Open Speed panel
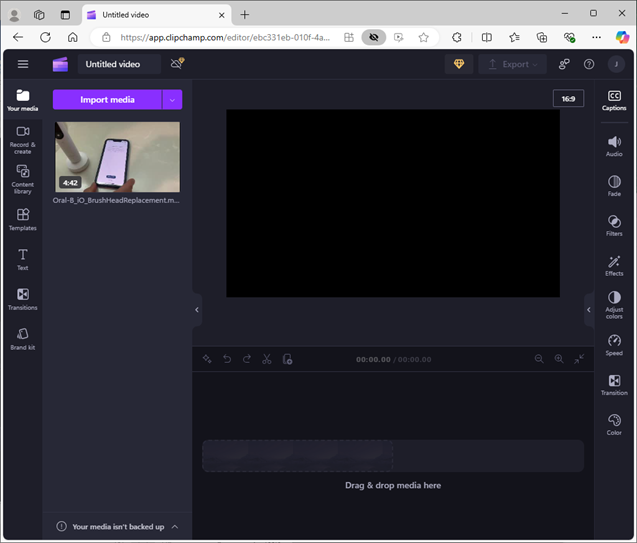The image size is (637, 543). (614, 345)
